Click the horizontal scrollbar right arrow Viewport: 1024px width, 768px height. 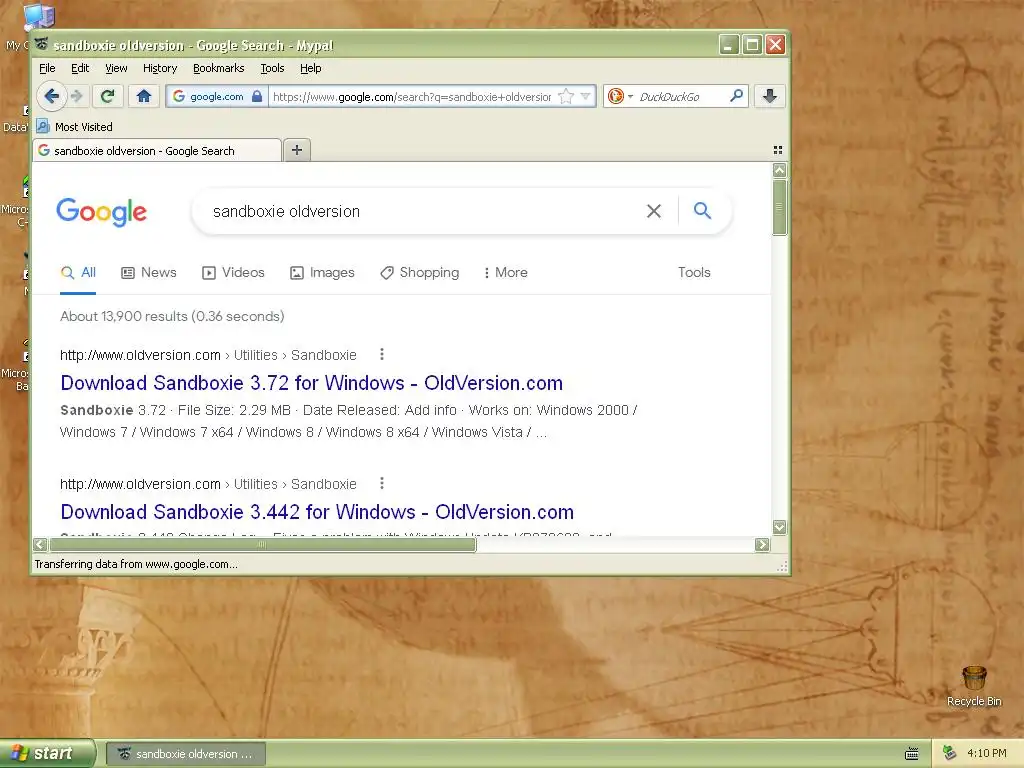(x=762, y=544)
